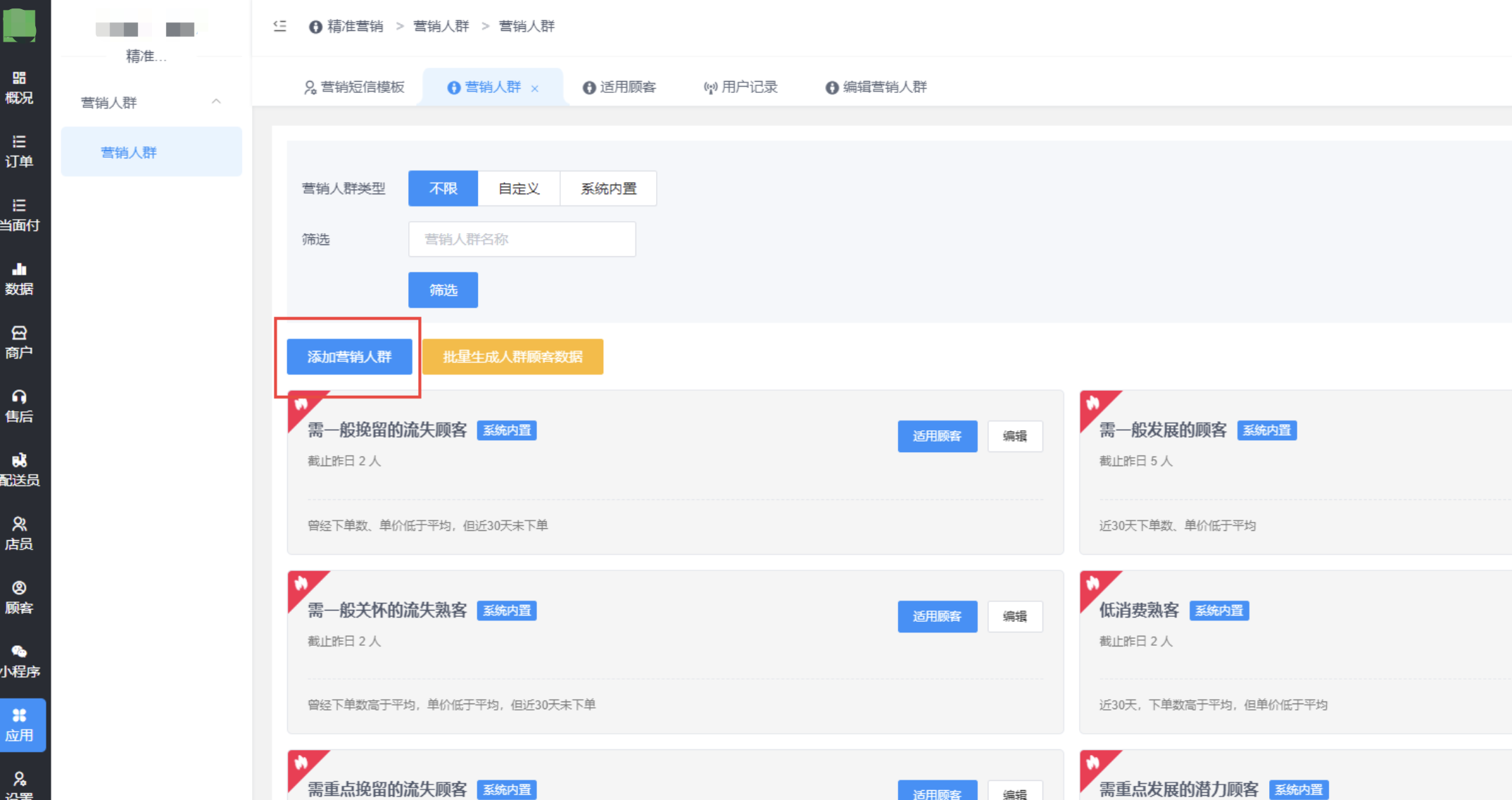The width and height of the screenshot is (1512, 800).
Task: Switch to the 编辑营销人群 tab
Action: pyautogui.click(x=876, y=87)
